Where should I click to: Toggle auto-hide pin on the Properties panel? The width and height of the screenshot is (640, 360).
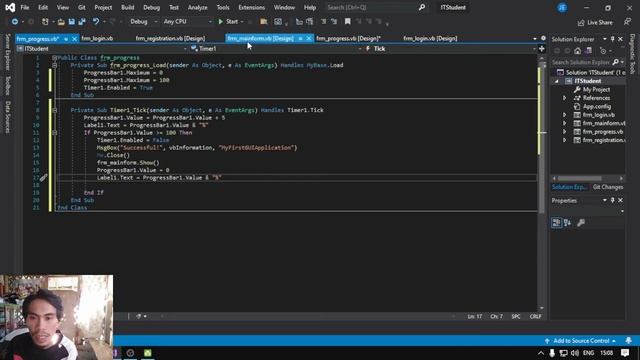point(612,200)
